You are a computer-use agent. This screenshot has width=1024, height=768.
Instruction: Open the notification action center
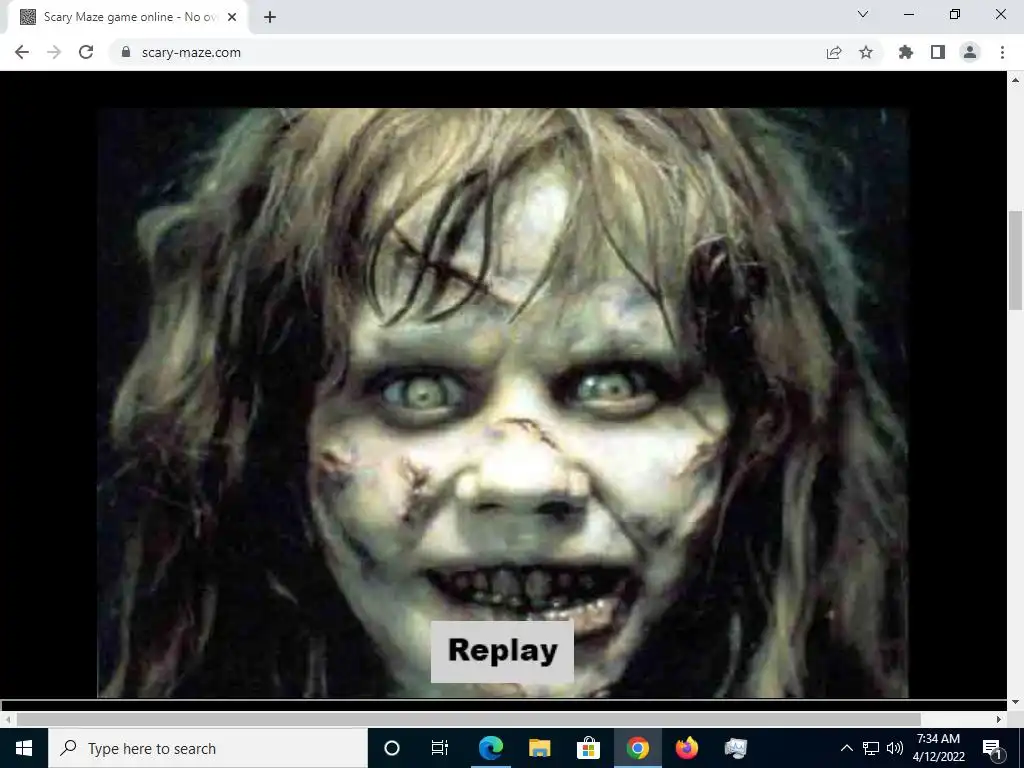(992, 748)
